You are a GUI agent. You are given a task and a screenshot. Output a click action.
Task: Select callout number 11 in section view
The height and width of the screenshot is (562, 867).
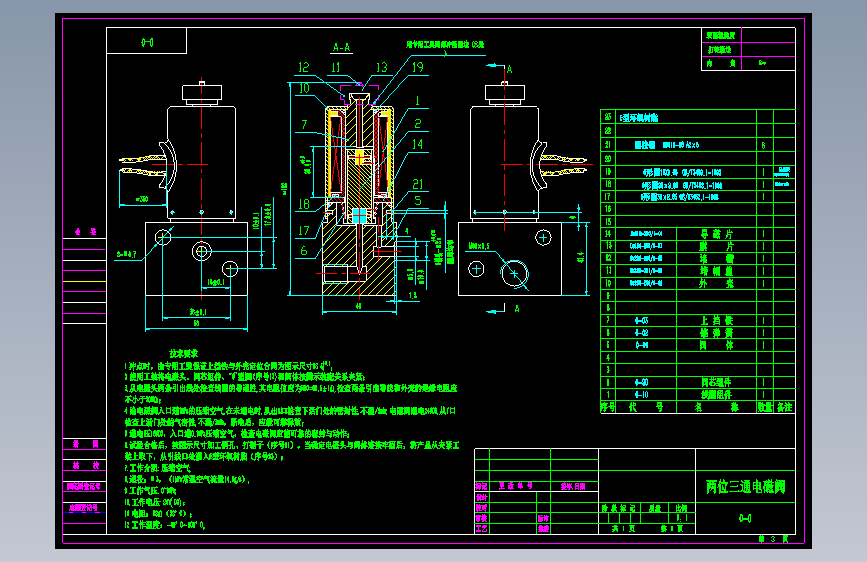point(336,67)
